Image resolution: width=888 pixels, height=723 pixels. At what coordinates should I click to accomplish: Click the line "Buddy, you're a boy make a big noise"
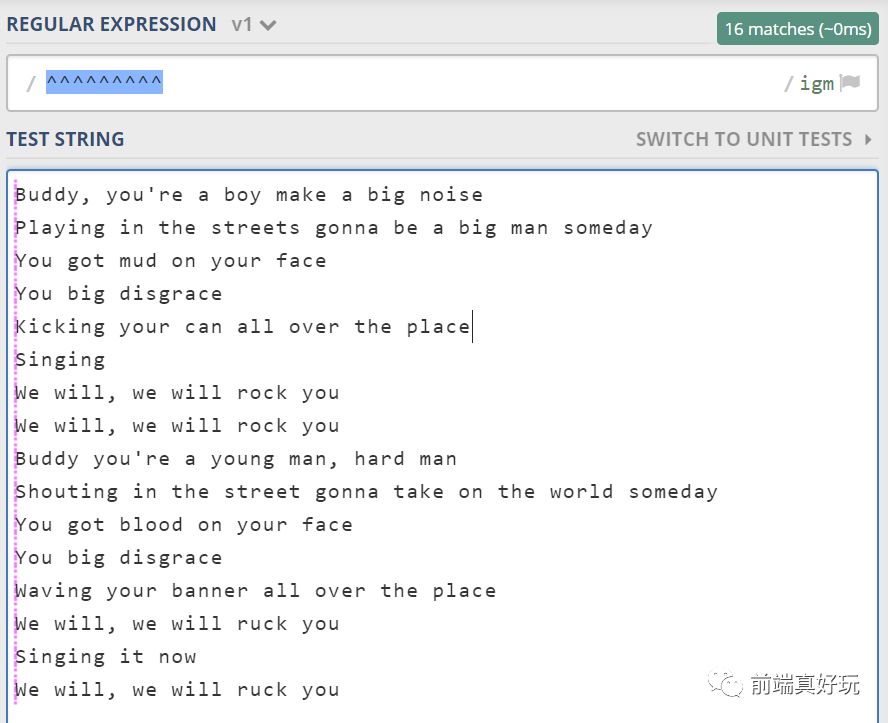(249, 195)
